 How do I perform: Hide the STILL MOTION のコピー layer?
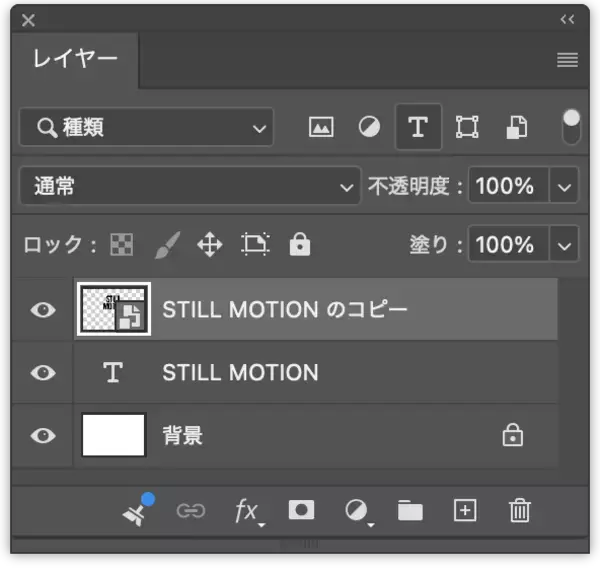43,310
